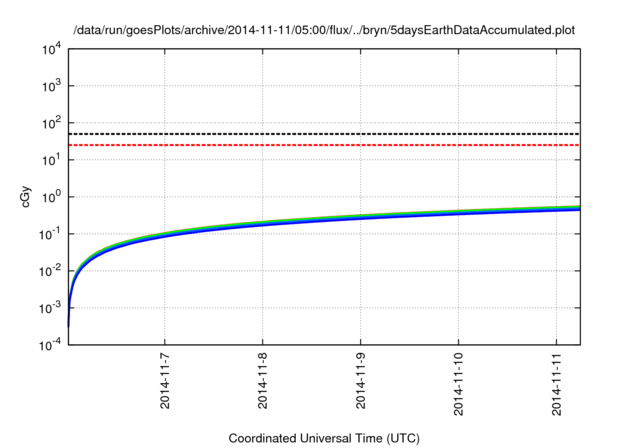Click the 2014-11-9 date tick label

[360, 381]
